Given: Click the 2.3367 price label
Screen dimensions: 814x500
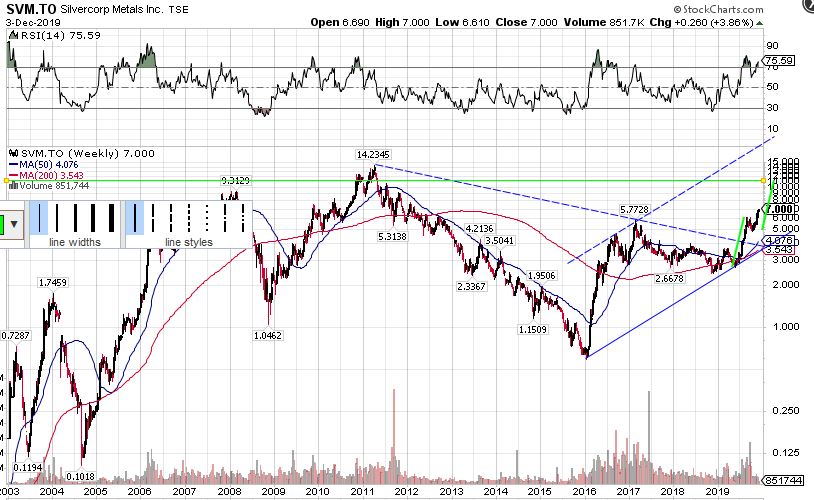Looking at the screenshot, I should tap(471, 286).
